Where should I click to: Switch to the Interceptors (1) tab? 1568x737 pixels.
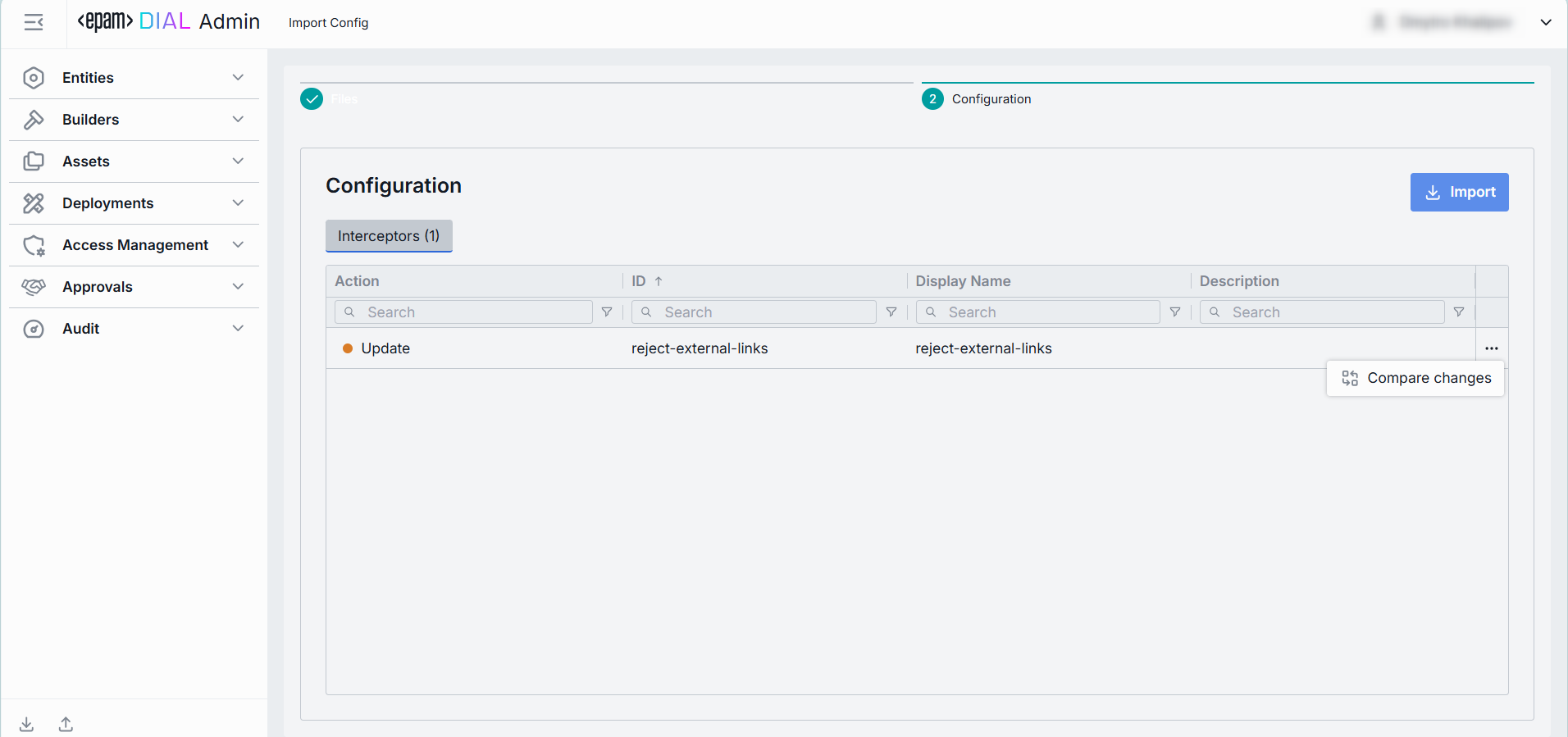(x=389, y=236)
